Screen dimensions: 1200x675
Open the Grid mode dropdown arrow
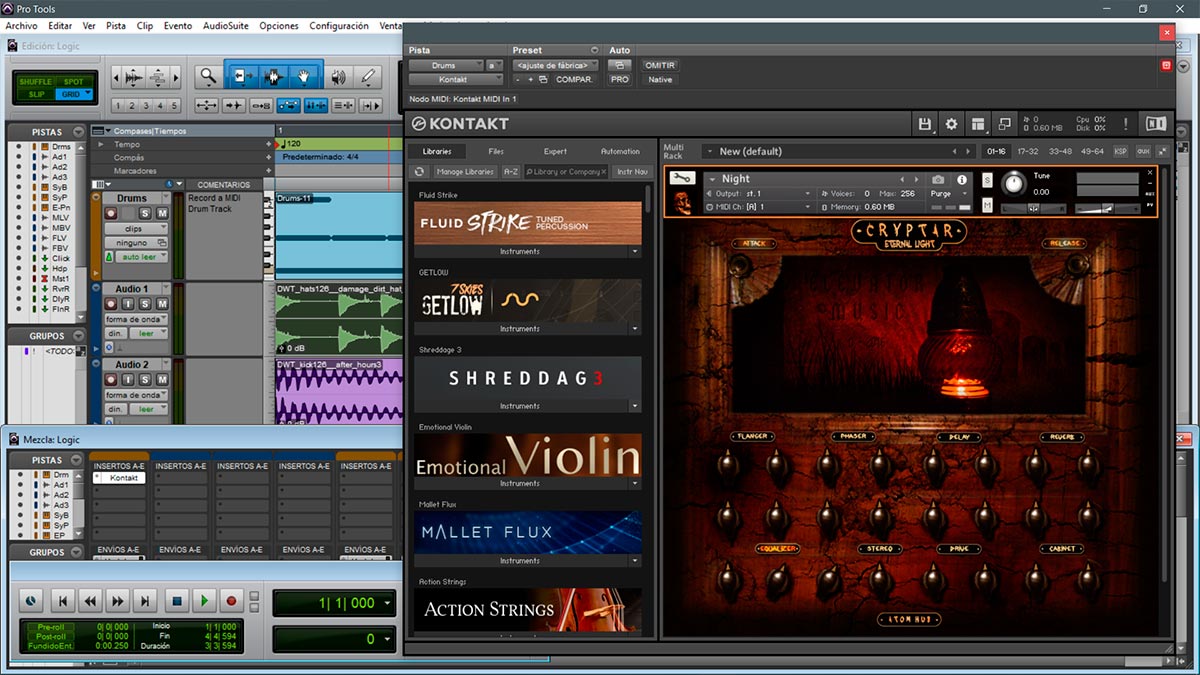88,94
